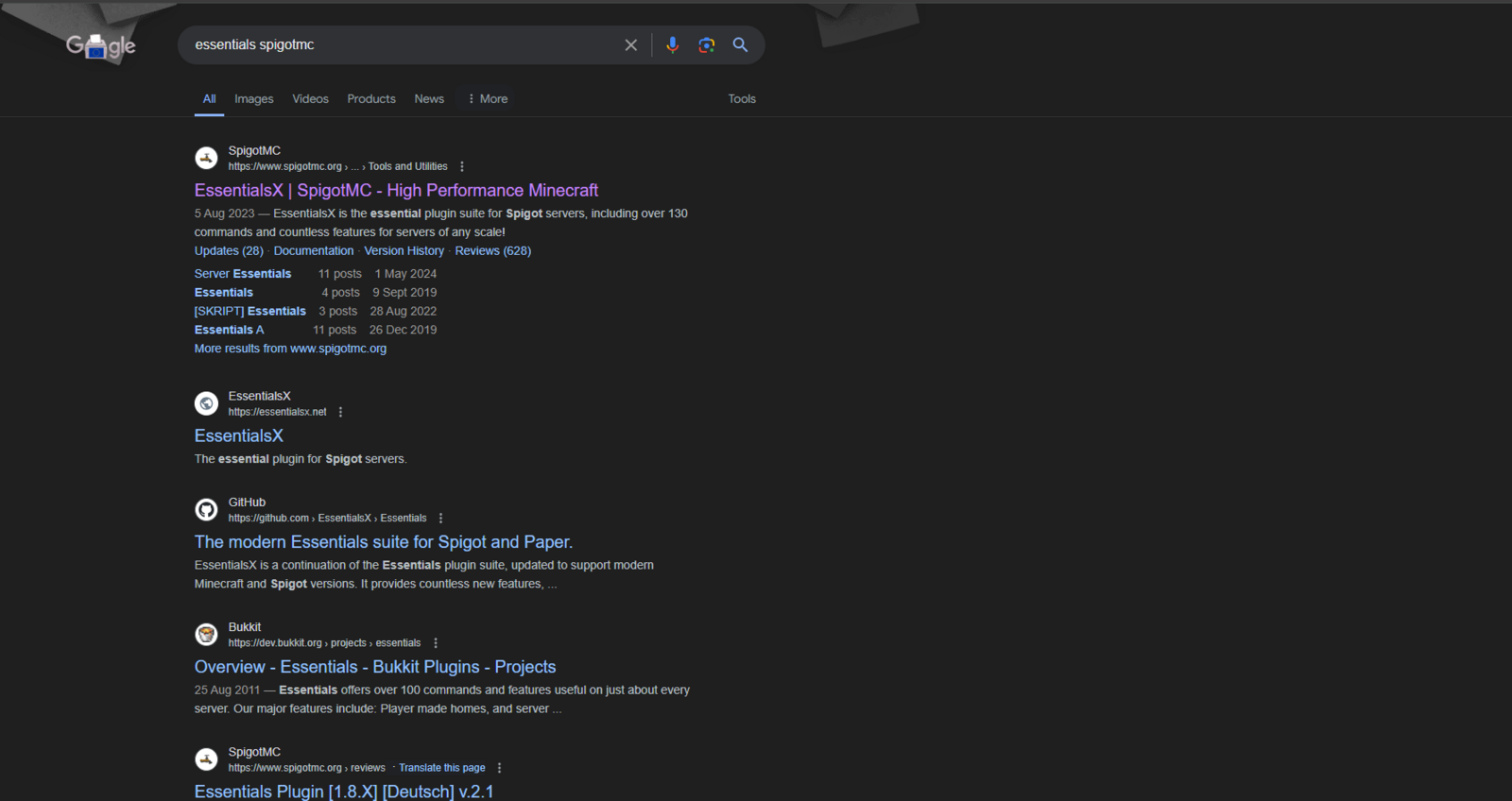Open the Reviews (628) sitelink
This screenshot has width=1512, height=801.
(493, 251)
